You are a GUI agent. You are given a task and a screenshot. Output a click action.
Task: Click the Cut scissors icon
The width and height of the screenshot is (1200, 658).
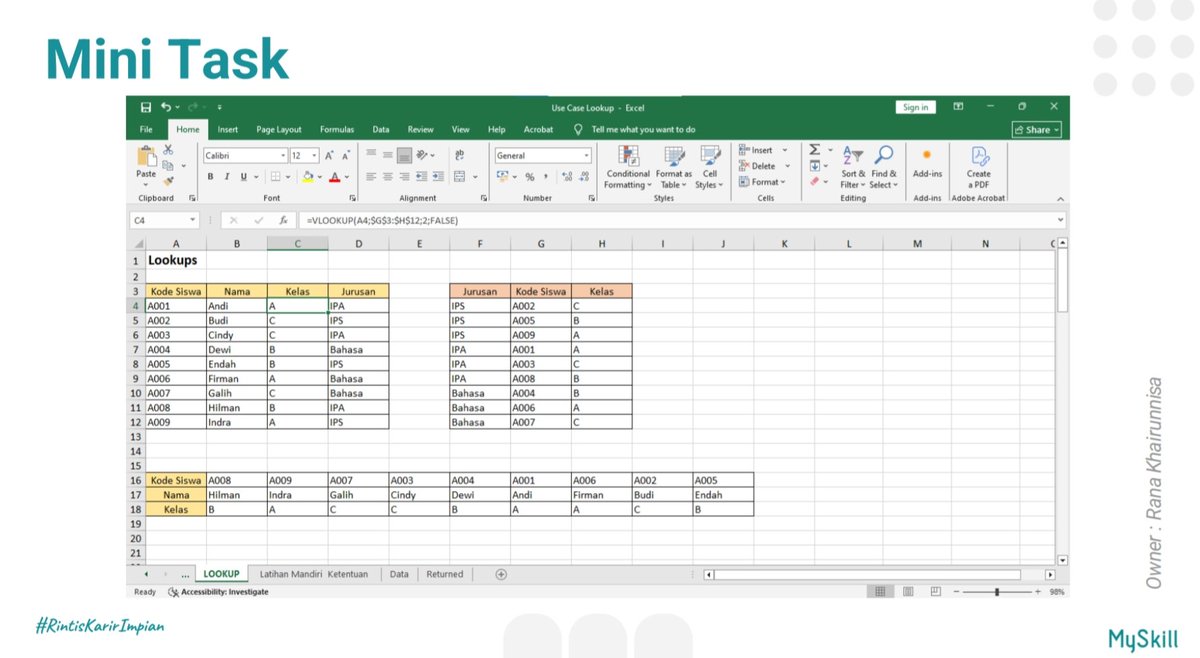(168, 150)
